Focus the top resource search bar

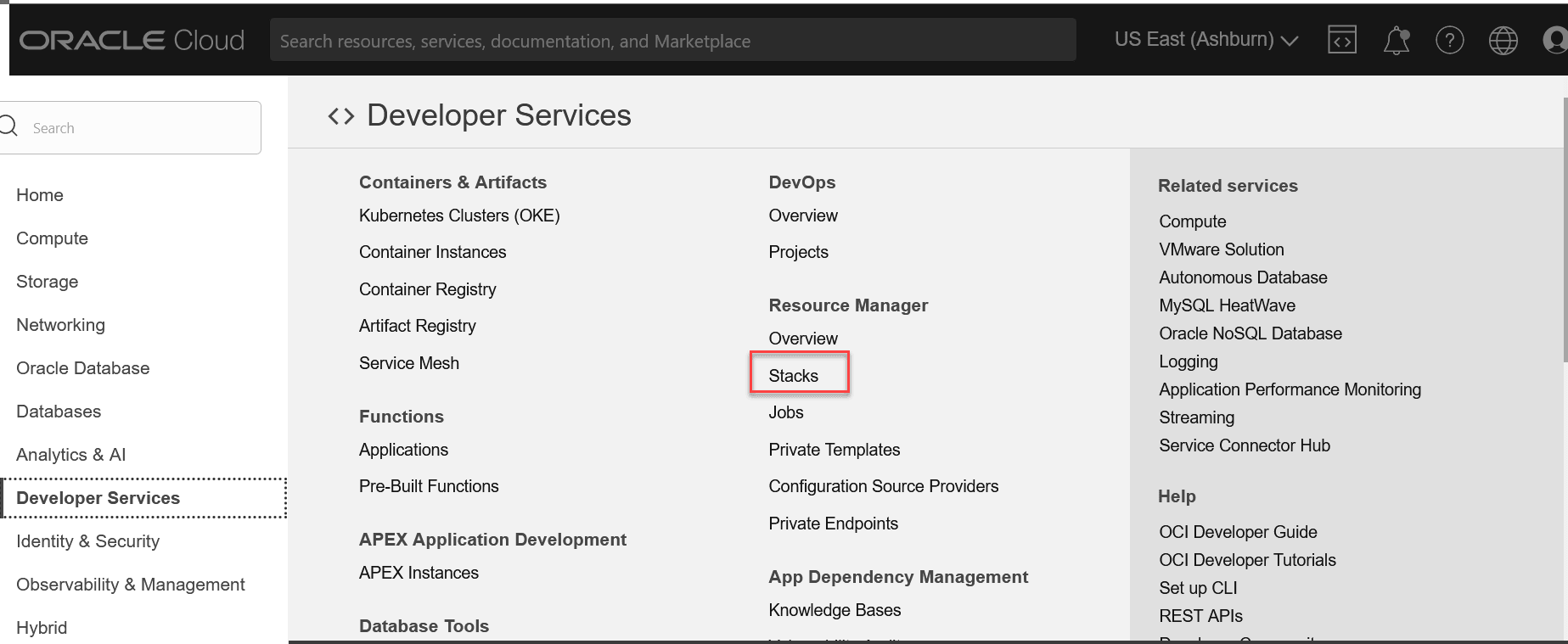click(672, 40)
